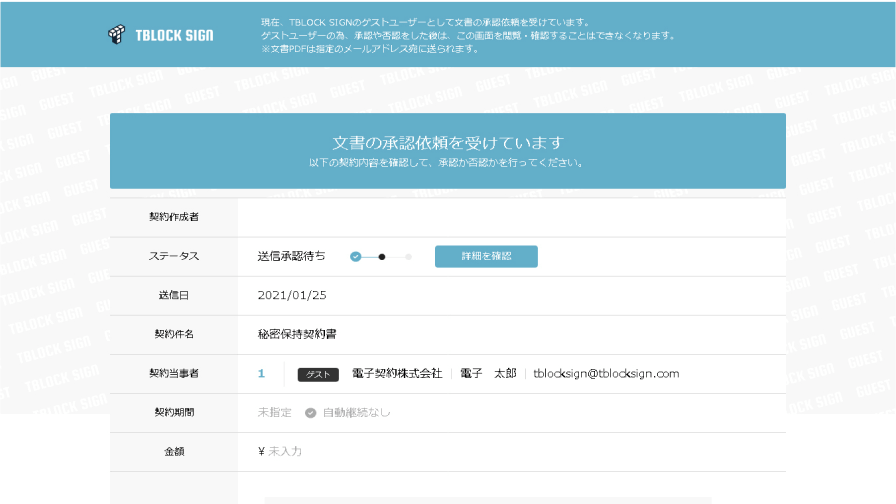Click the current second step dot in status progress

click(x=382, y=257)
